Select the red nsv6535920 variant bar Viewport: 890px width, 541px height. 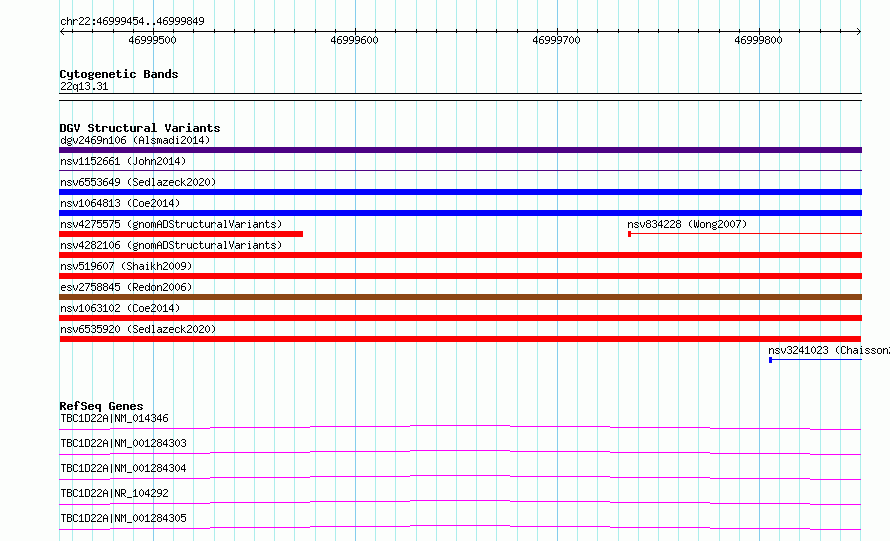point(460,339)
